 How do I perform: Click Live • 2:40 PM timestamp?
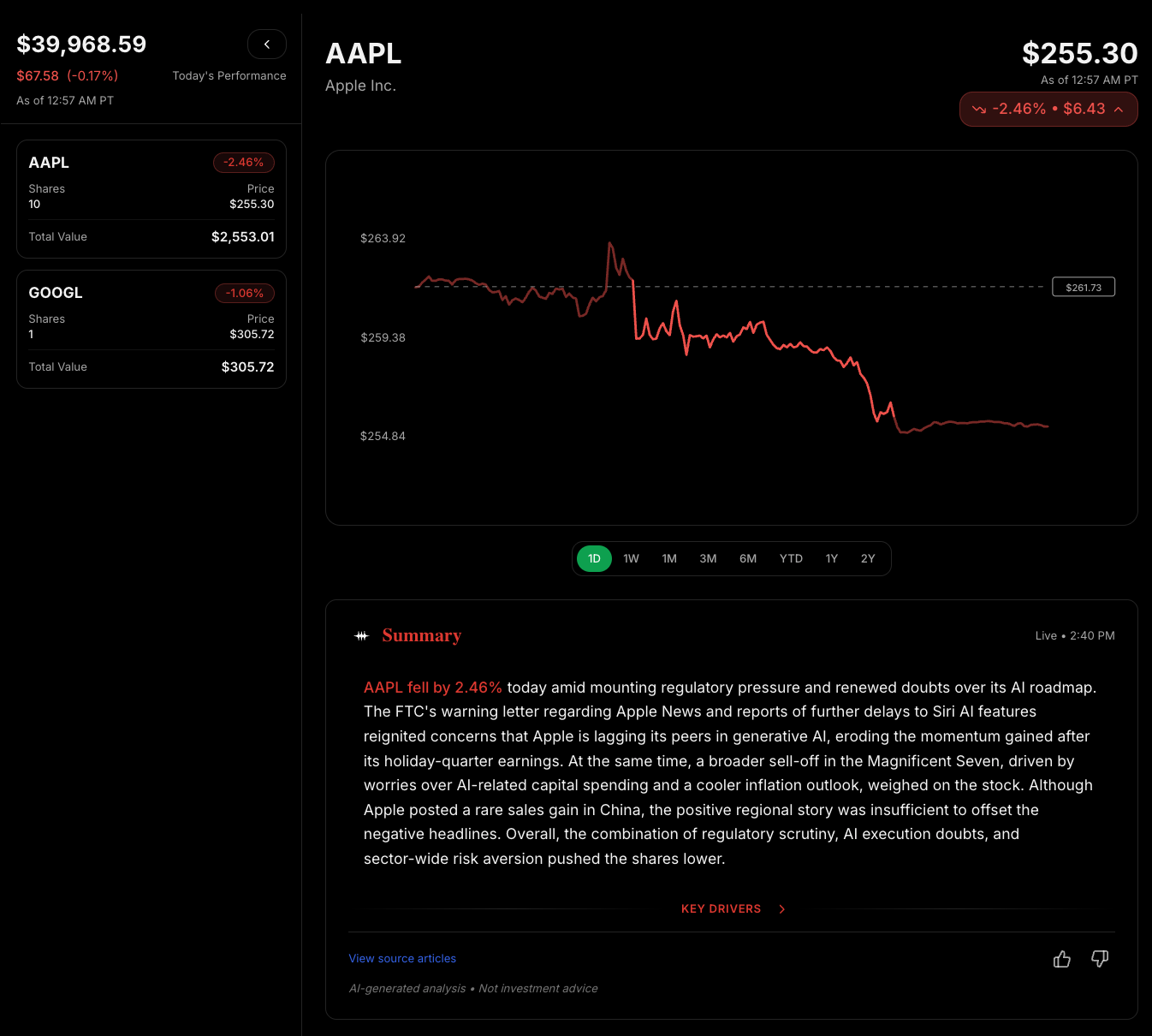[x=1075, y=635]
